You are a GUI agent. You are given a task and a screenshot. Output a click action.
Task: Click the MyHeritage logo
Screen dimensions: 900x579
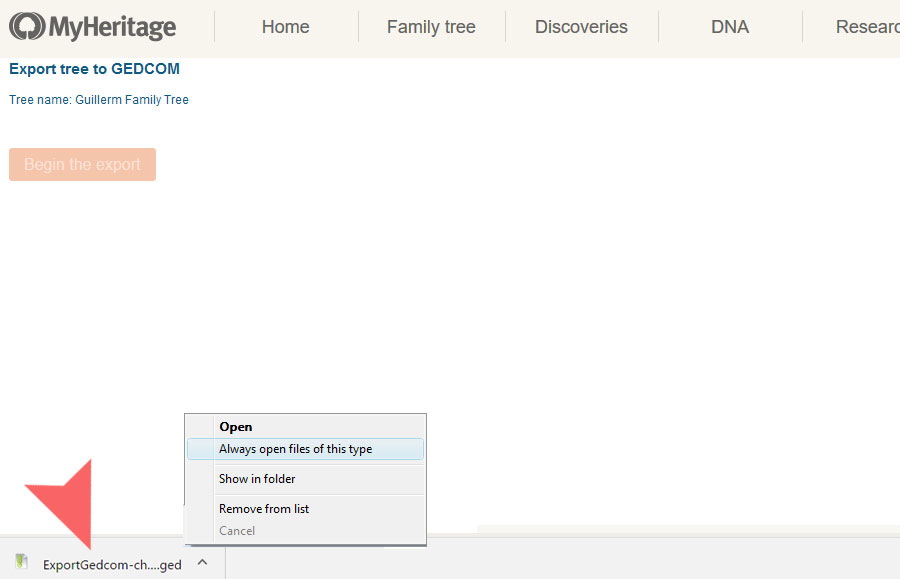[x=92, y=27]
